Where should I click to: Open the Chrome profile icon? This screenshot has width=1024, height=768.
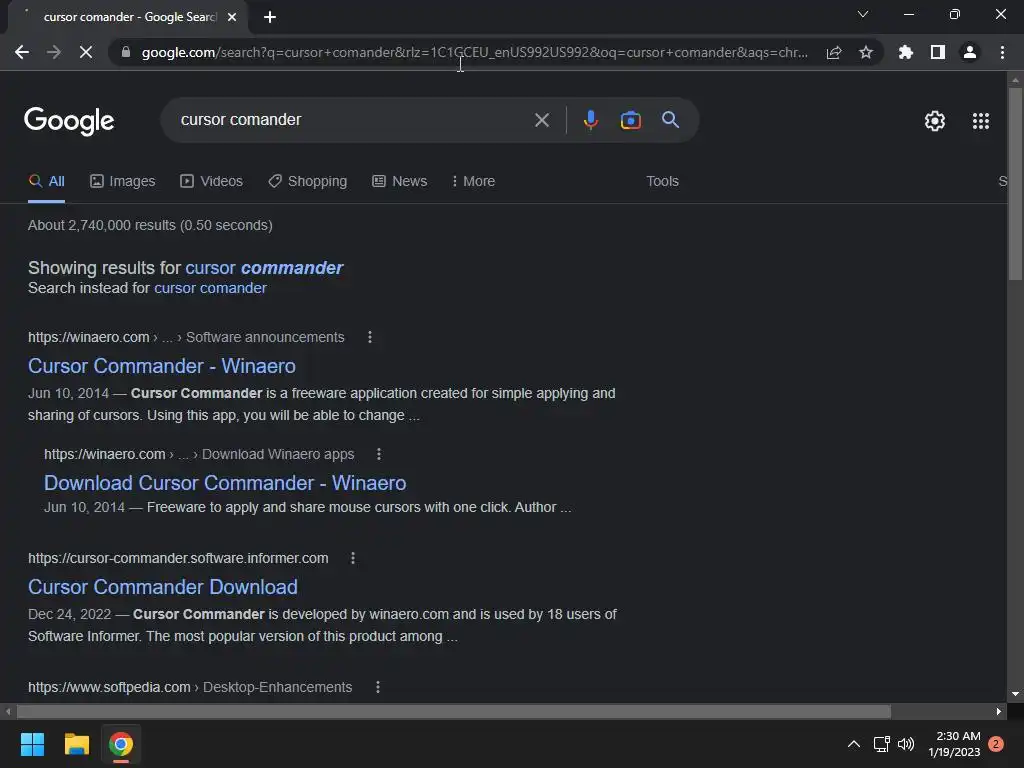pos(970,52)
